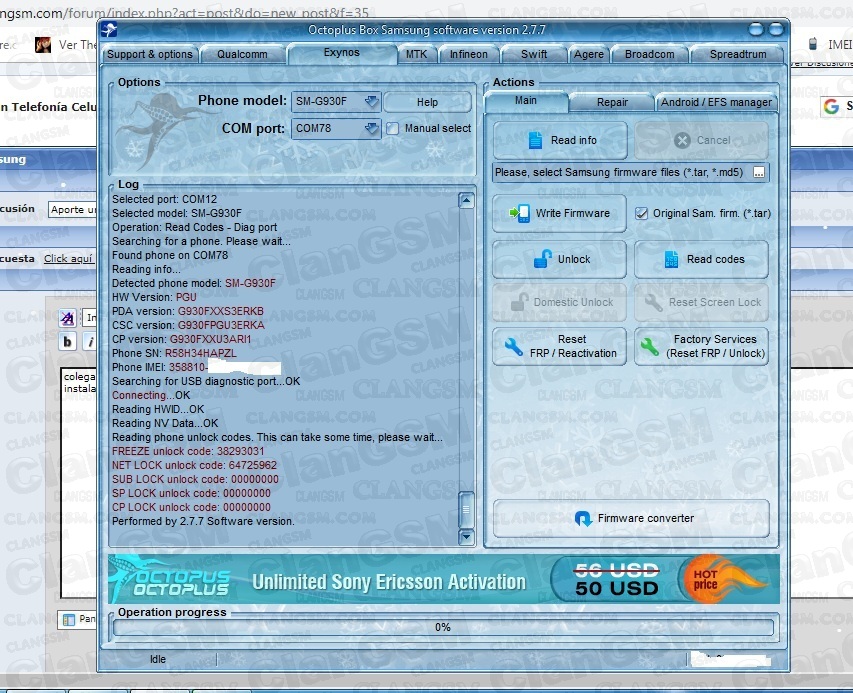Click Reset FRP / Reactivation button
853x693 pixels.
(559, 346)
